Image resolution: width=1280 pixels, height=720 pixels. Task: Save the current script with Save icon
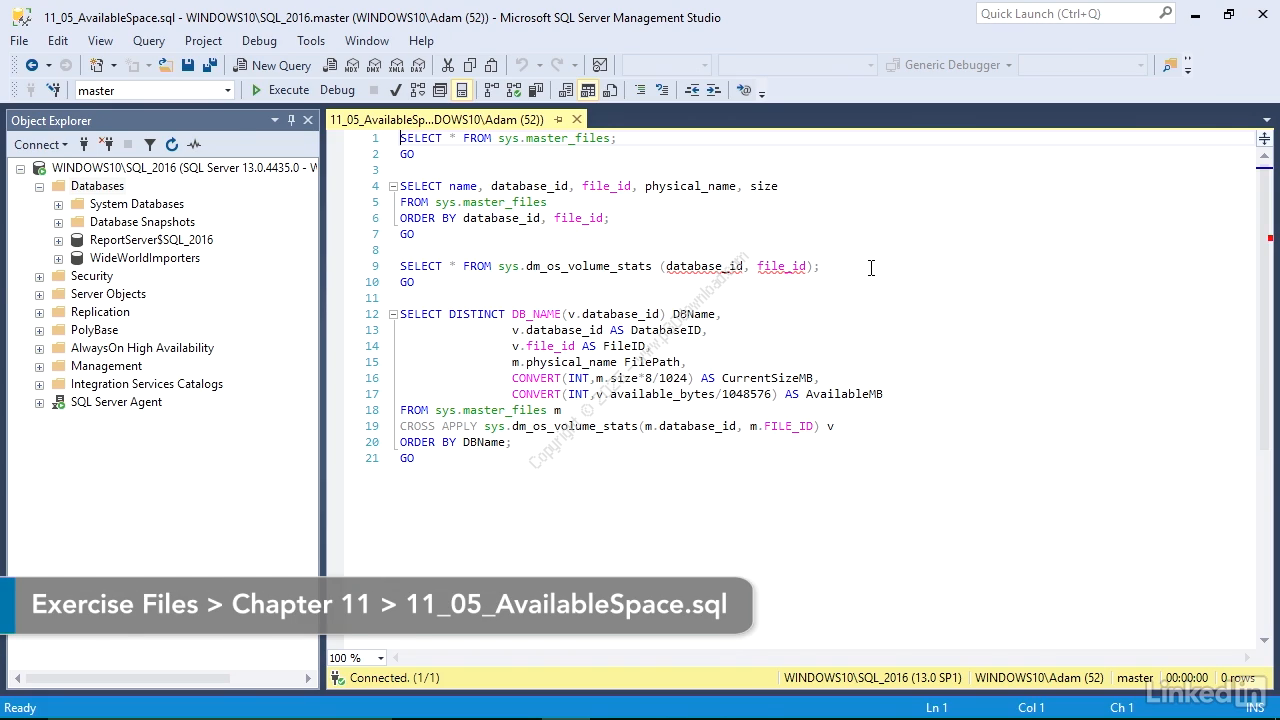187,65
